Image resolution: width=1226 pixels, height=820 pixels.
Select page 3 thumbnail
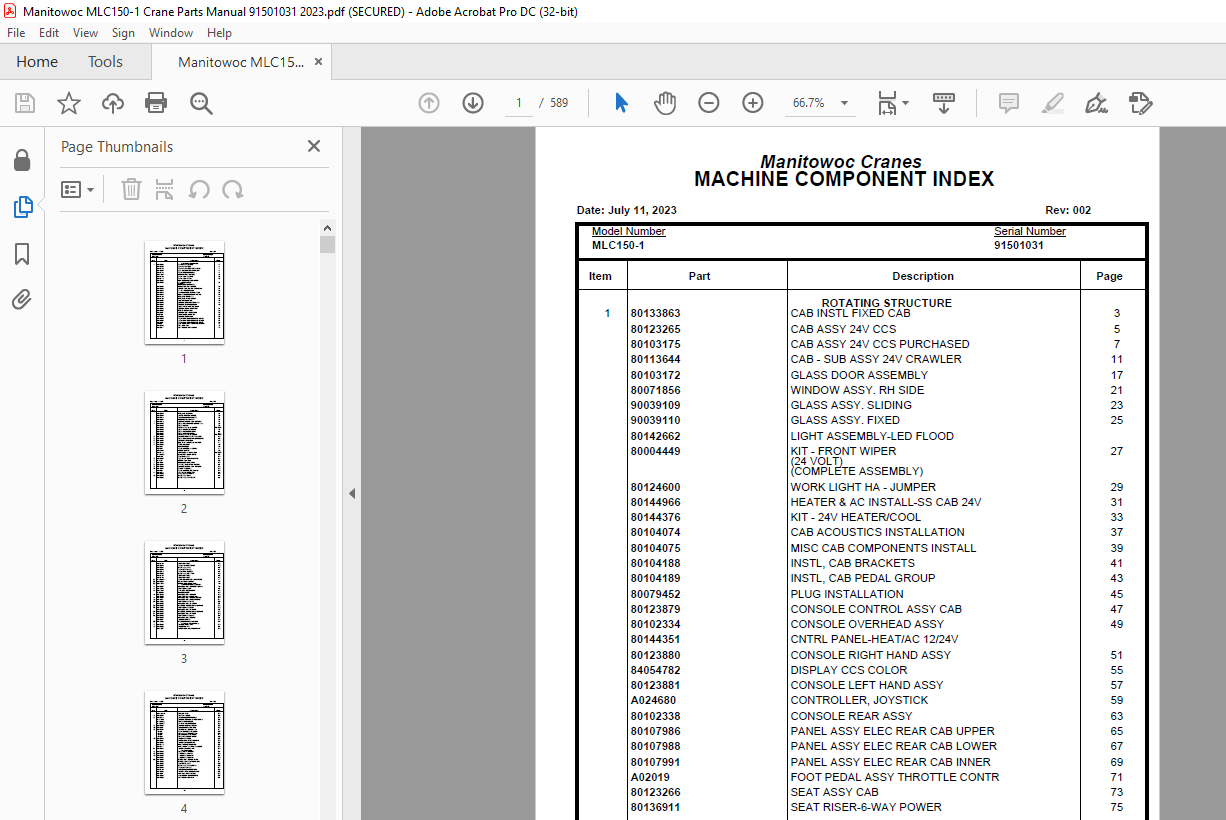pos(184,592)
